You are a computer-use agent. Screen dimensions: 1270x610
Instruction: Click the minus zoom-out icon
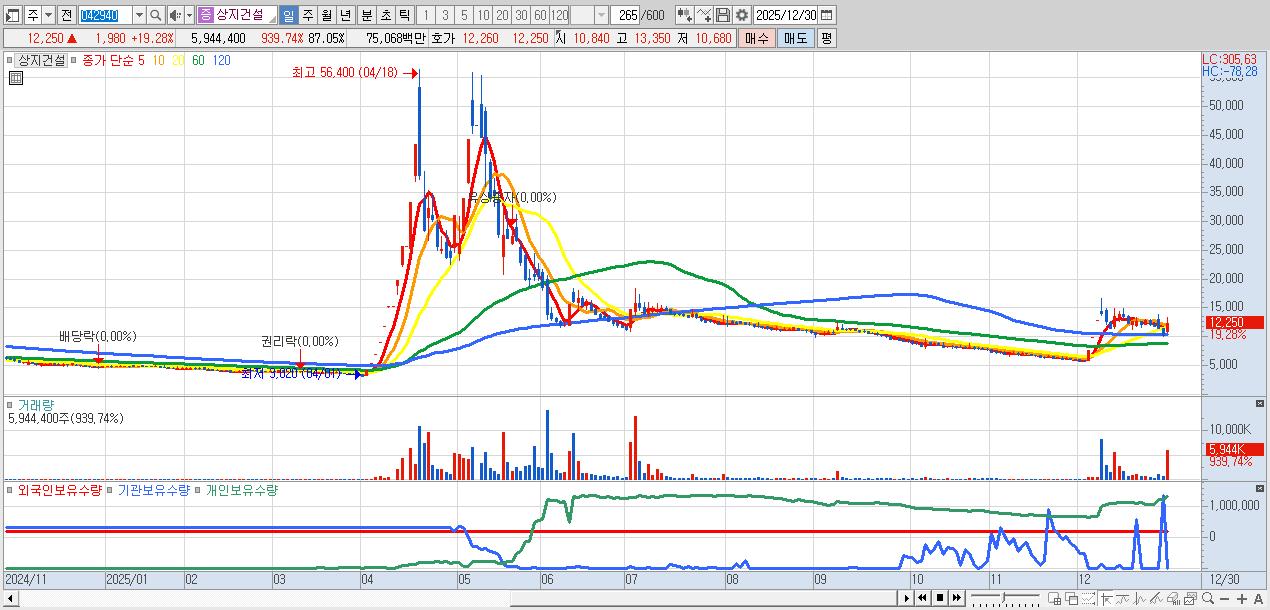point(1225,598)
